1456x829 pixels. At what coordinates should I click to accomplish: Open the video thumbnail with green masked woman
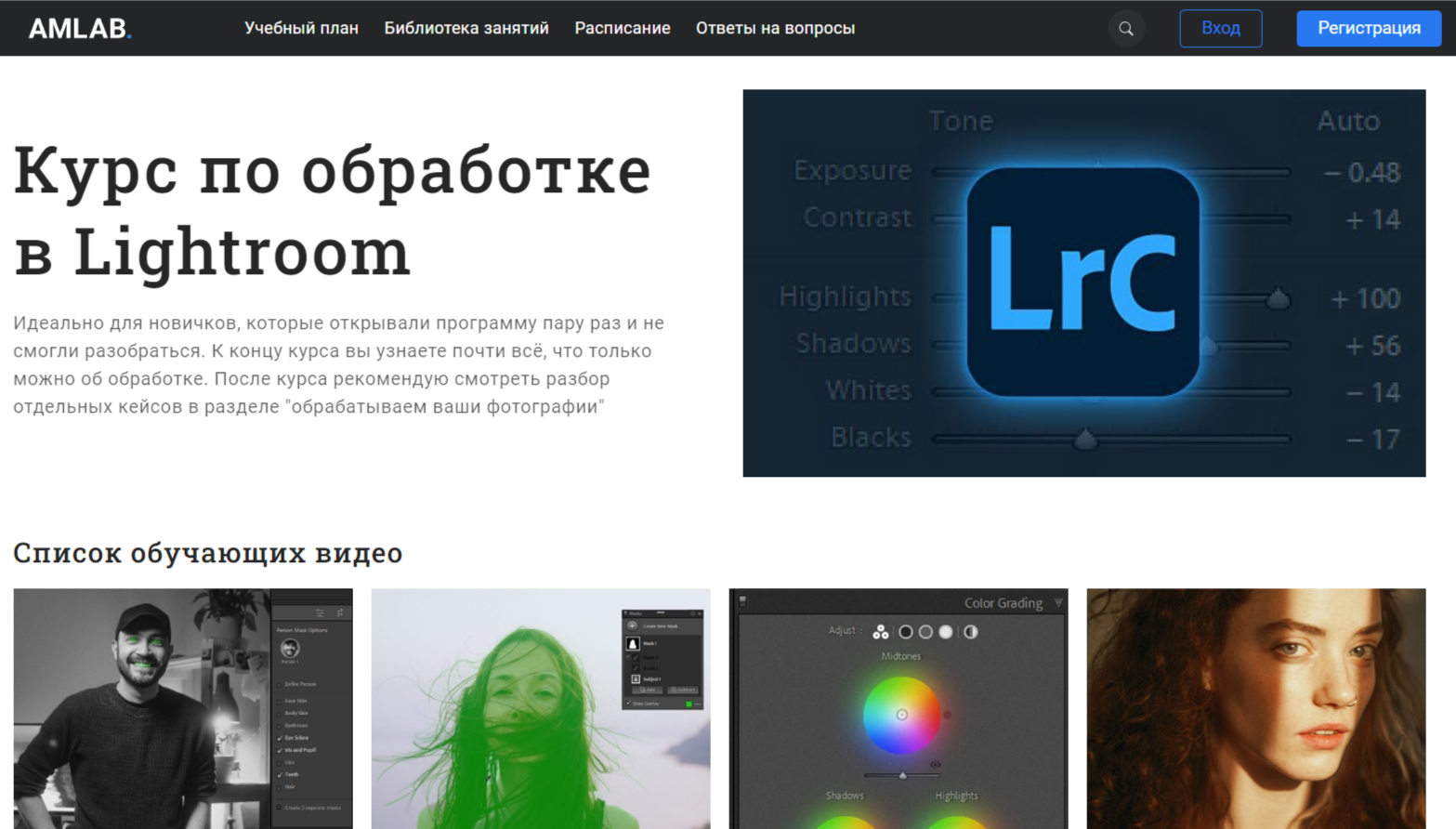pyautogui.click(x=541, y=708)
